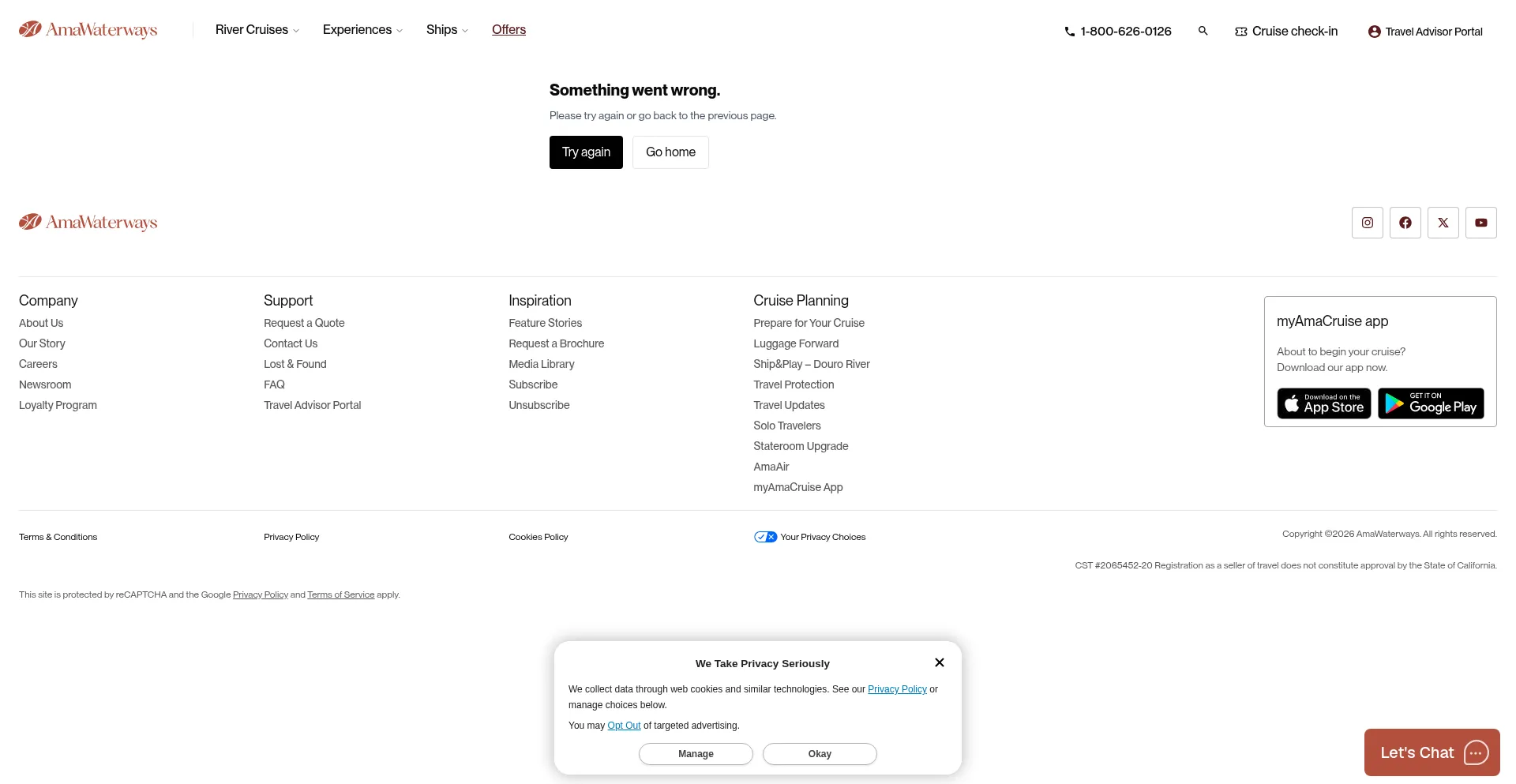Open Subscribe footer link
The height and width of the screenshot is (784, 1516).
tap(533, 384)
